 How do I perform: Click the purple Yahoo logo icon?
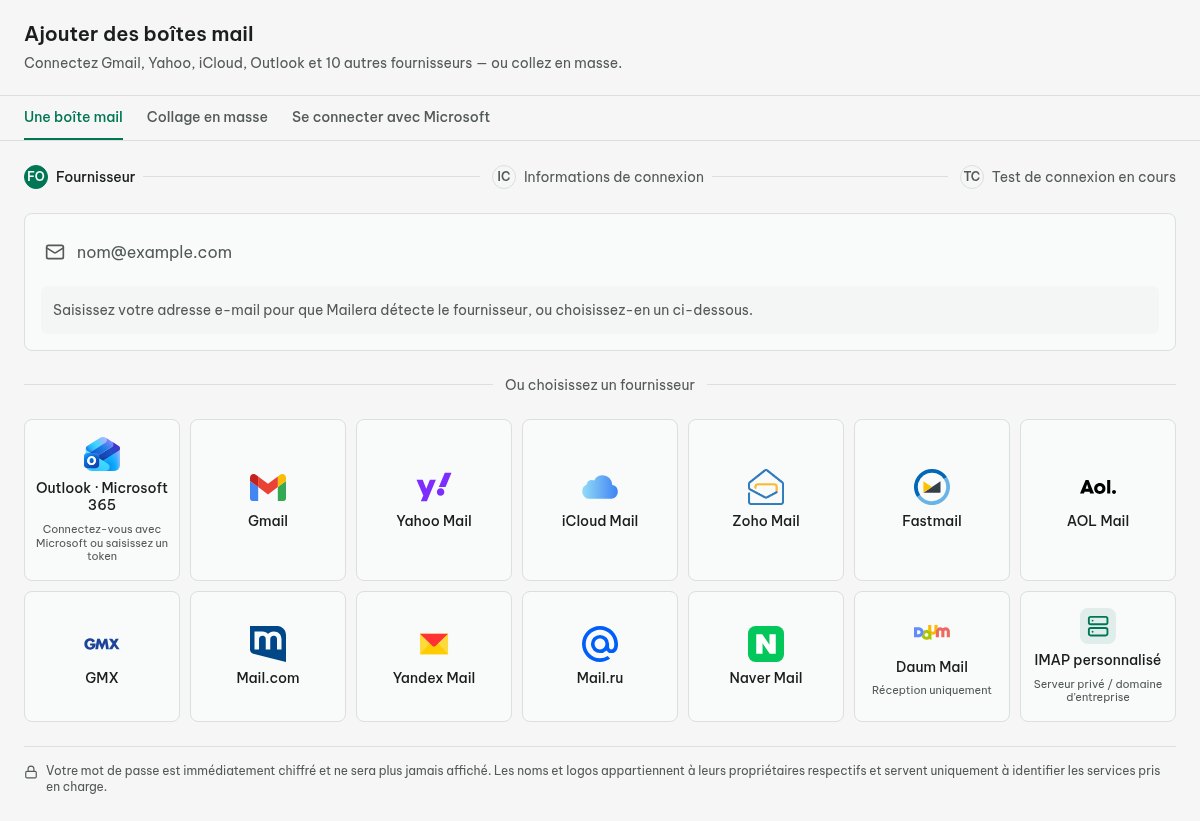[x=434, y=487]
